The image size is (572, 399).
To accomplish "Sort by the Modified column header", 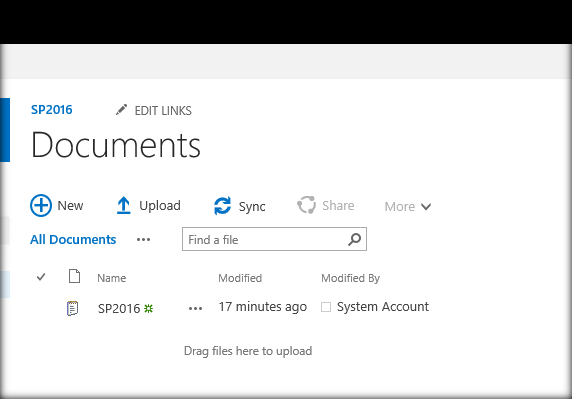I will (240, 278).
